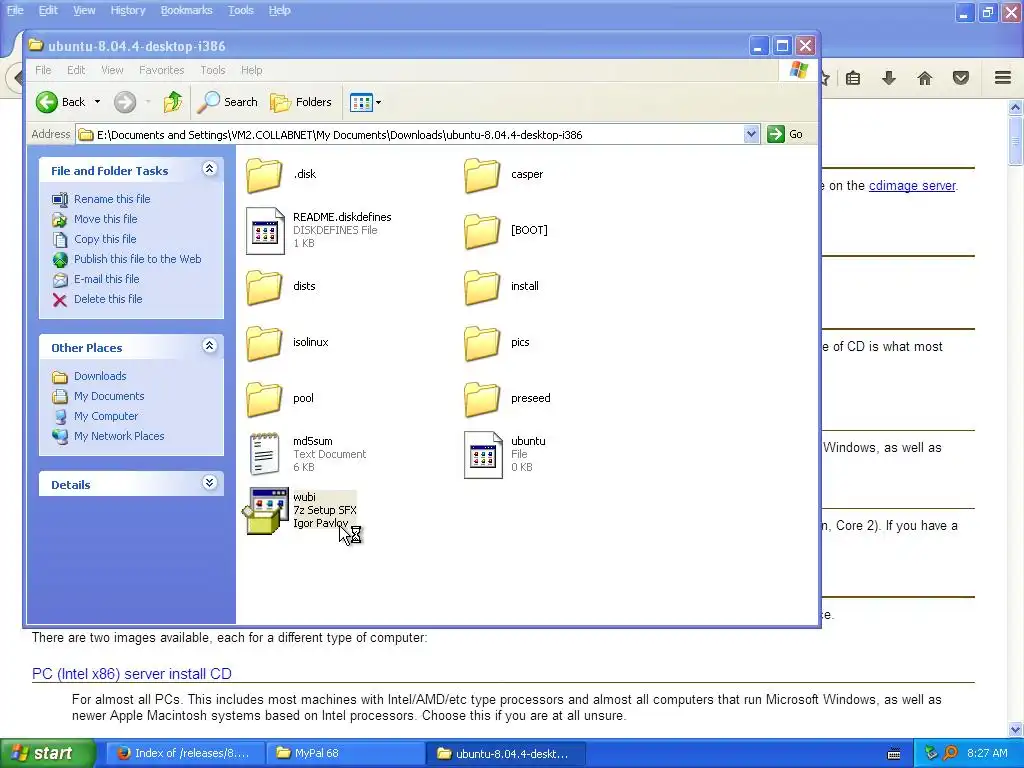Click the ubuntu-8.04.4-deskt... taskbar button
The image size is (1024, 768).
[x=505, y=753]
